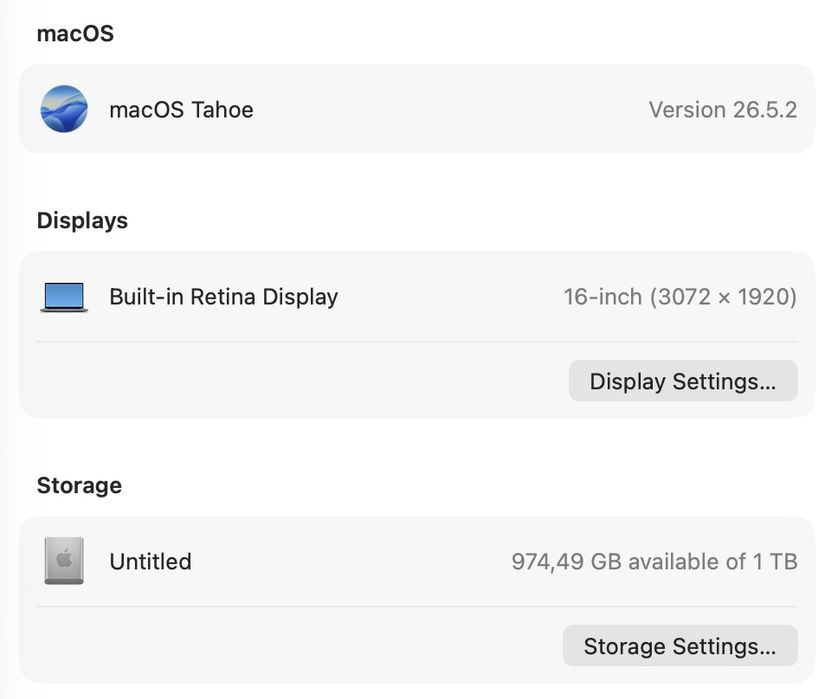Select the Untitled volume name
Image resolution: width=838 pixels, height=699 pixels.
tap(150, 562)
